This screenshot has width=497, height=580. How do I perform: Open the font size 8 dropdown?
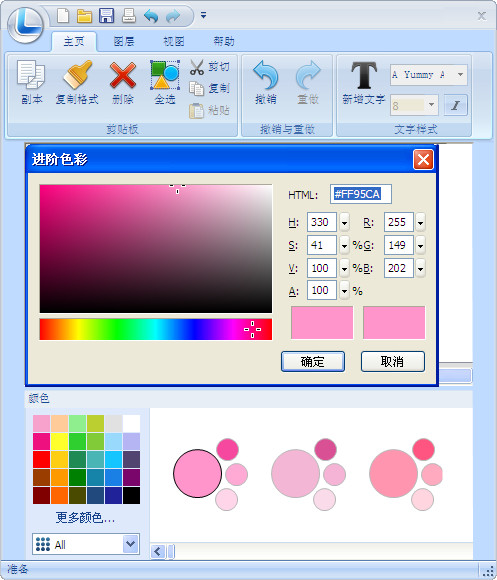432,105
